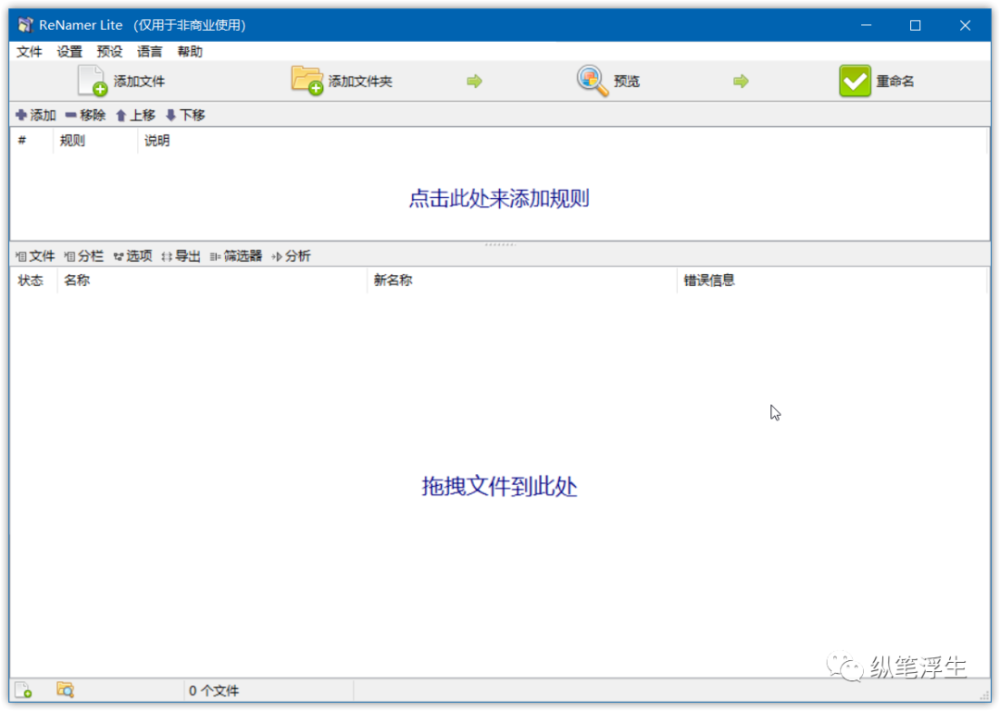Click the first green arrow in the main toolbar

click(474, 81)
